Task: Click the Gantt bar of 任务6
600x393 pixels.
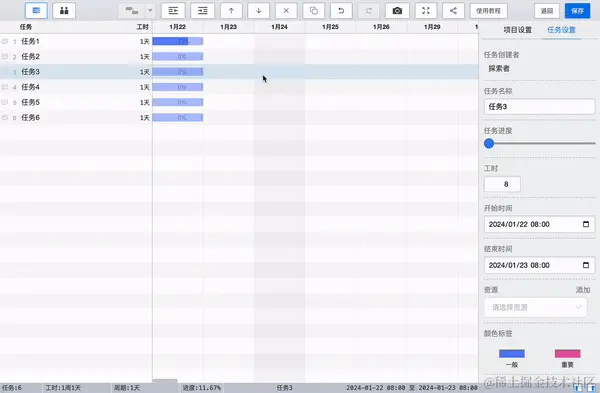Action: (178, 117)
